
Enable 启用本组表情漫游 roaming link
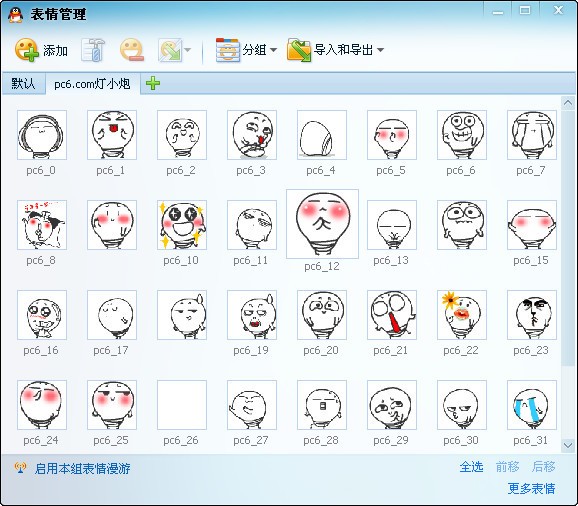click(83, 468)
